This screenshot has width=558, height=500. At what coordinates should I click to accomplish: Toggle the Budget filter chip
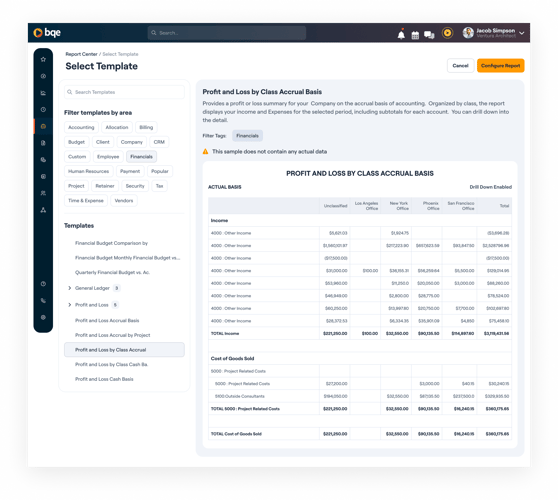(77, 142)
